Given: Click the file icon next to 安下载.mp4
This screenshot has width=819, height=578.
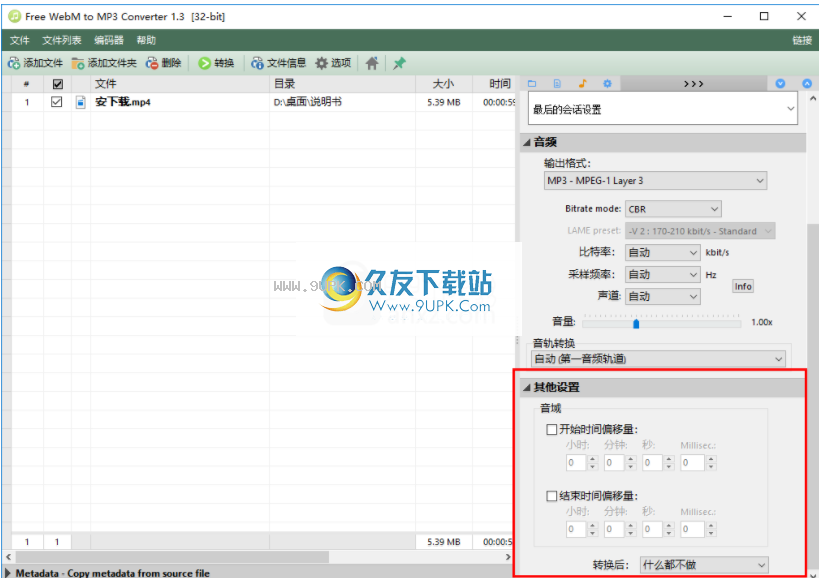Looking at the screenshot, I should coord(80,102).
